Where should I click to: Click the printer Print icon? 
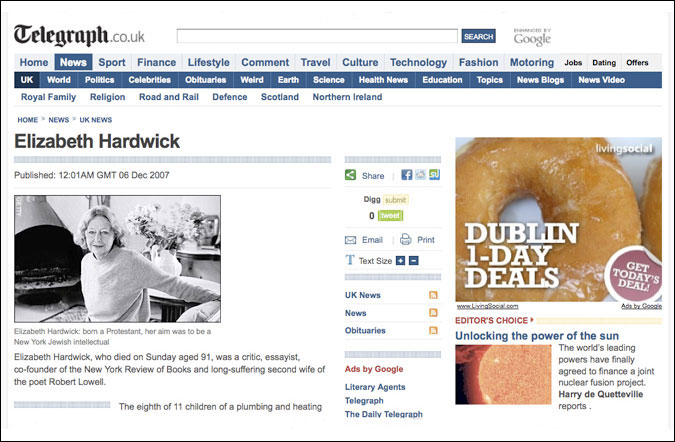coord(406,239)
